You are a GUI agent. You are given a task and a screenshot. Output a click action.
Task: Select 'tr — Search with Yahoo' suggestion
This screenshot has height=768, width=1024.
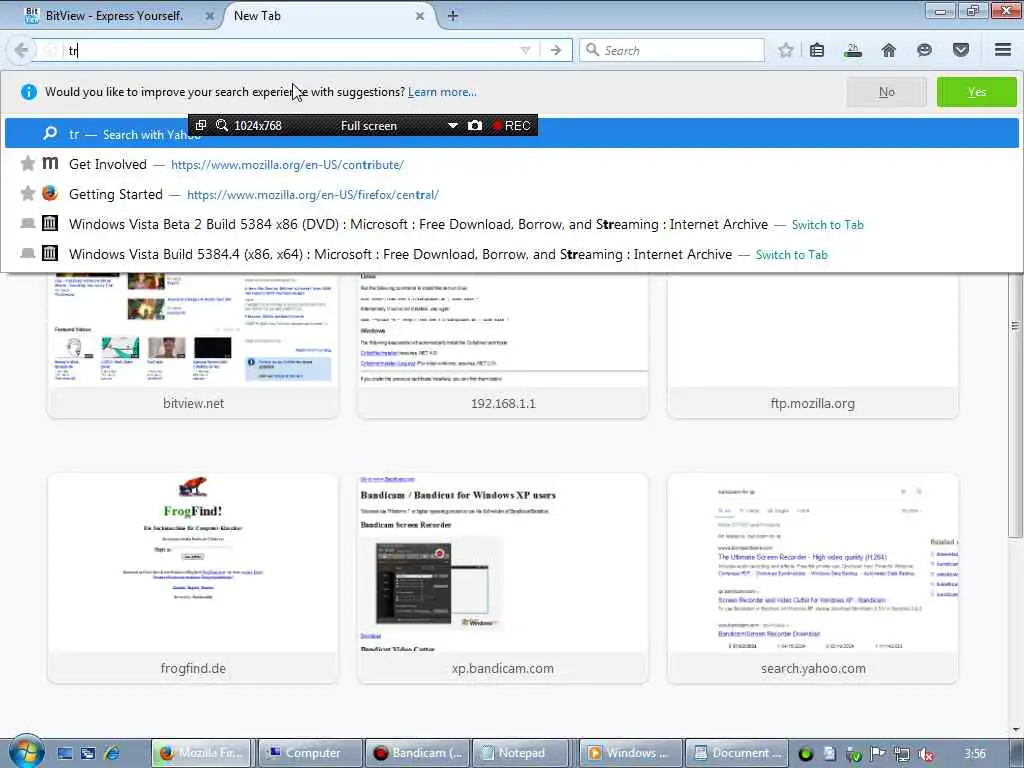511,134
